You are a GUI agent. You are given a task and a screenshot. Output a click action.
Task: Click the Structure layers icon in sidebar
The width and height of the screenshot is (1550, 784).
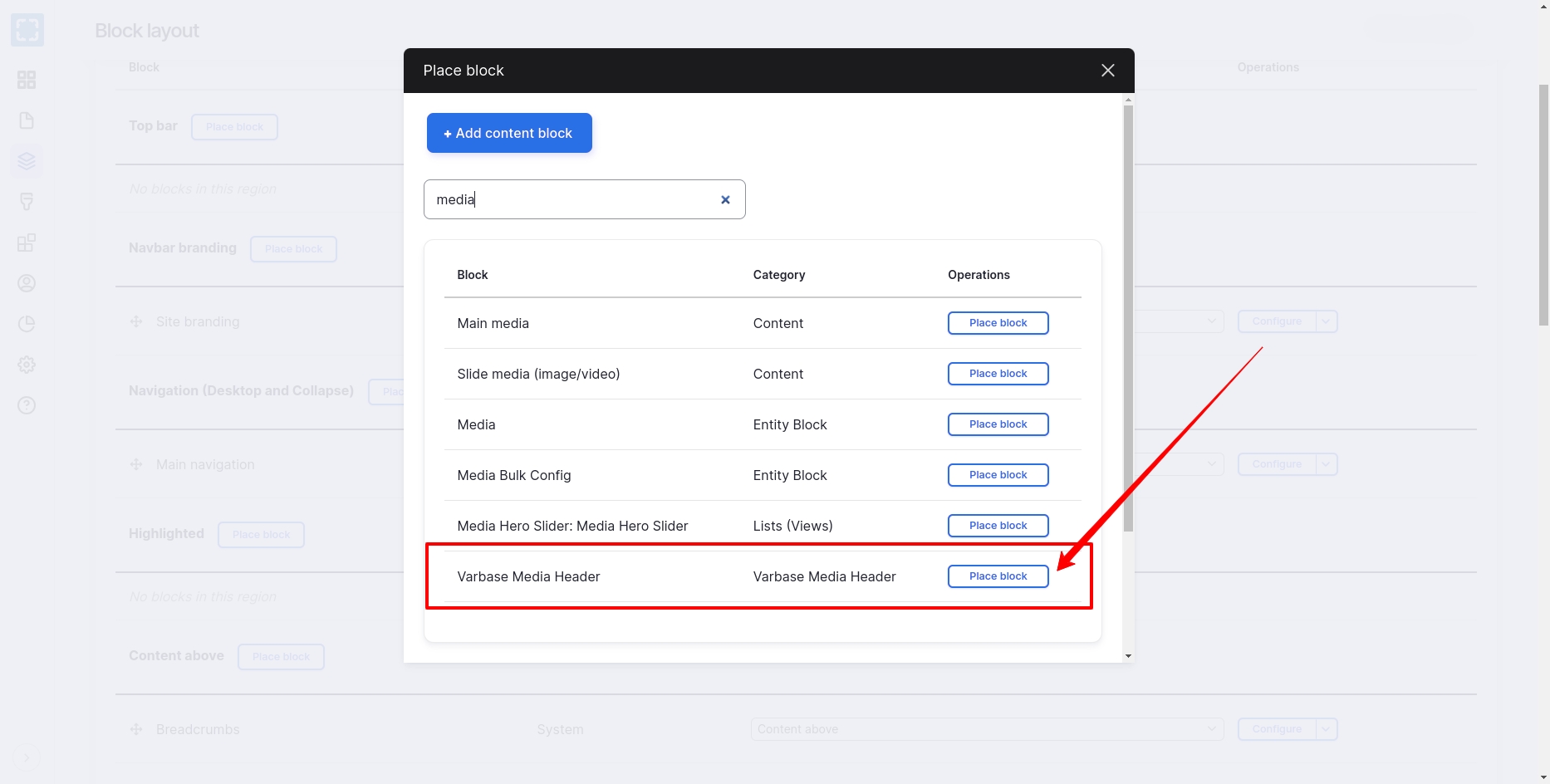click(27, 160)
